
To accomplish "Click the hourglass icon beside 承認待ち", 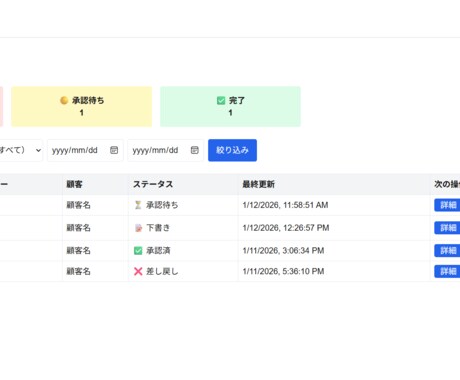I will (138, 205).
